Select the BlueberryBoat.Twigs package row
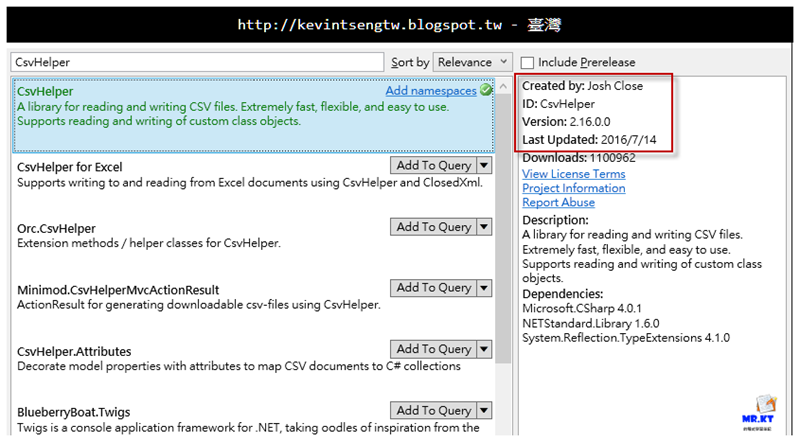 click(x=253, y=419)
